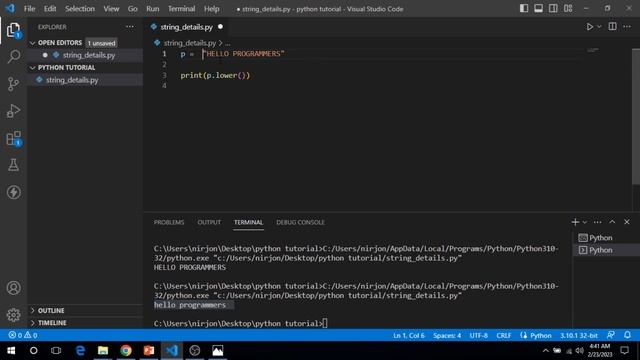Open Explorer views and more actions
Screen dimensions: 640x360
tap(130, 27)
